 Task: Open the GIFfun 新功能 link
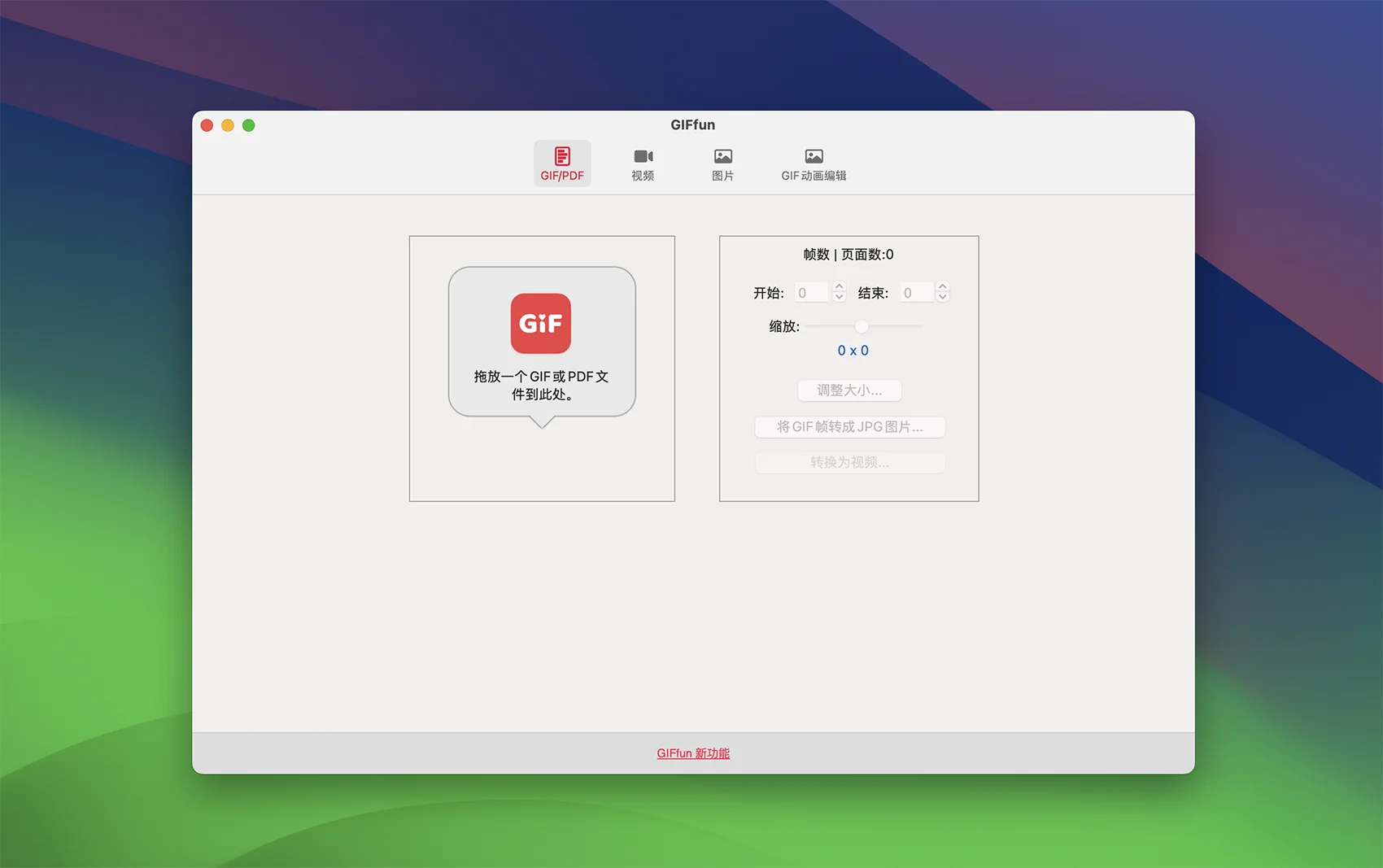tap(693, 753)
